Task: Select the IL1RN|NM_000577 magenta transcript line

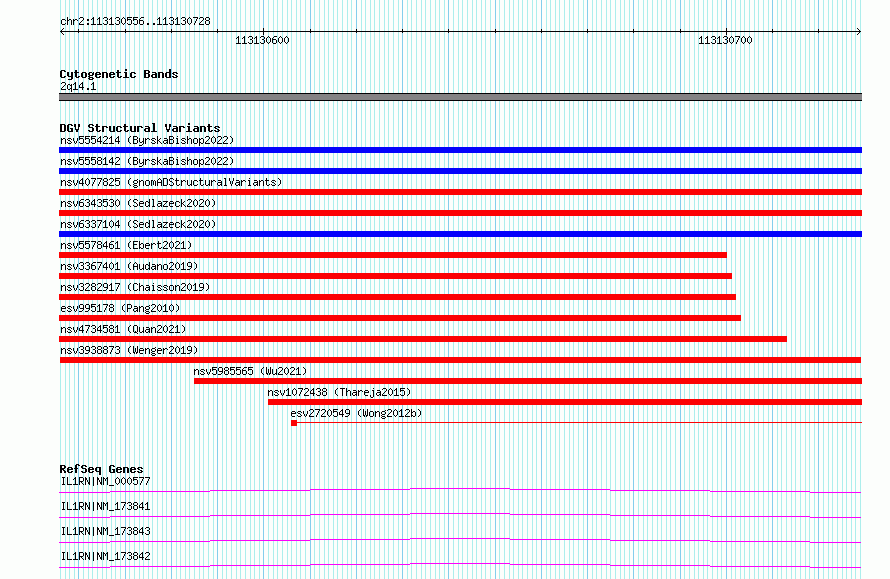Action: click(x=460, y=490)
